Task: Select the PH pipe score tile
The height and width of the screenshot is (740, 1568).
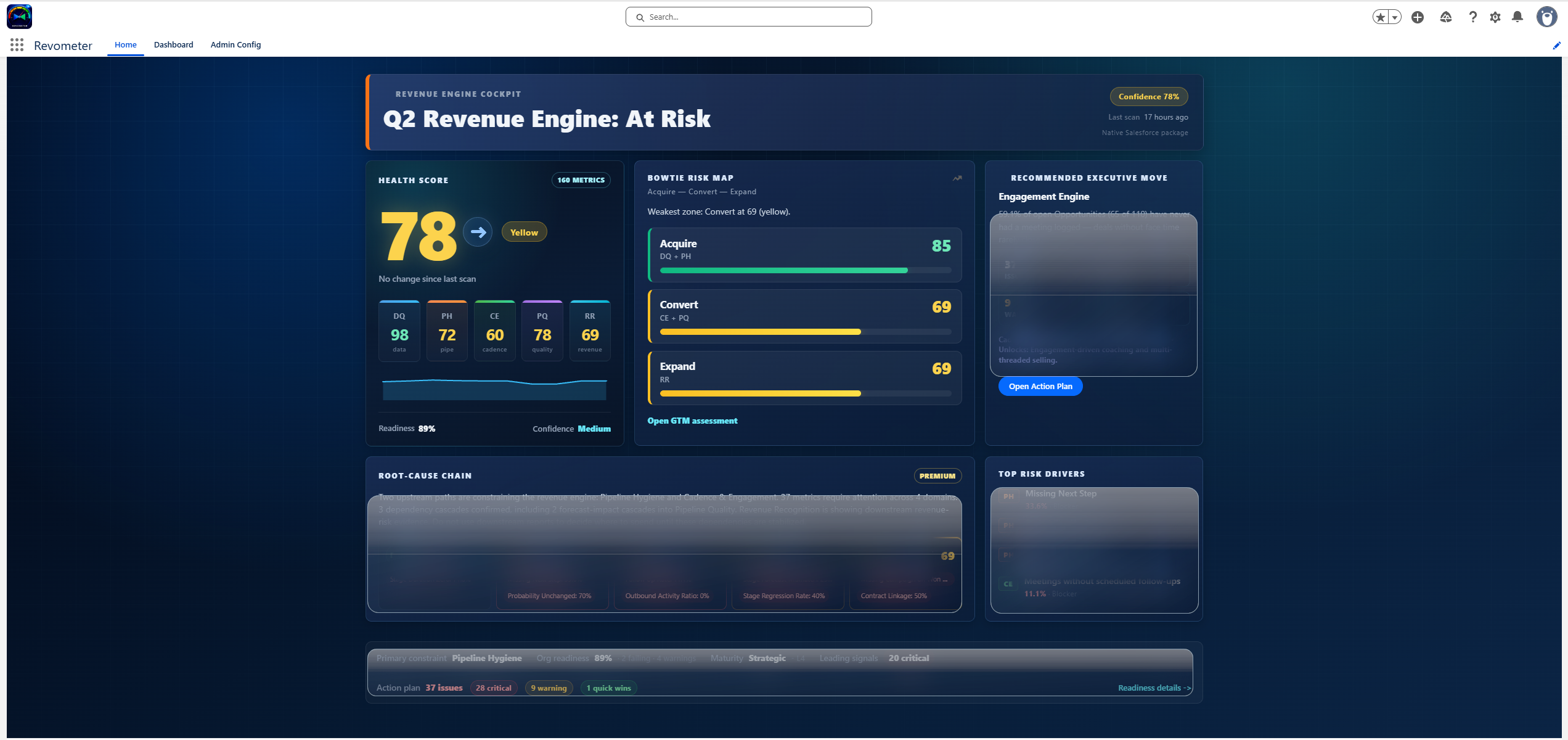Action: pos(447,331)
